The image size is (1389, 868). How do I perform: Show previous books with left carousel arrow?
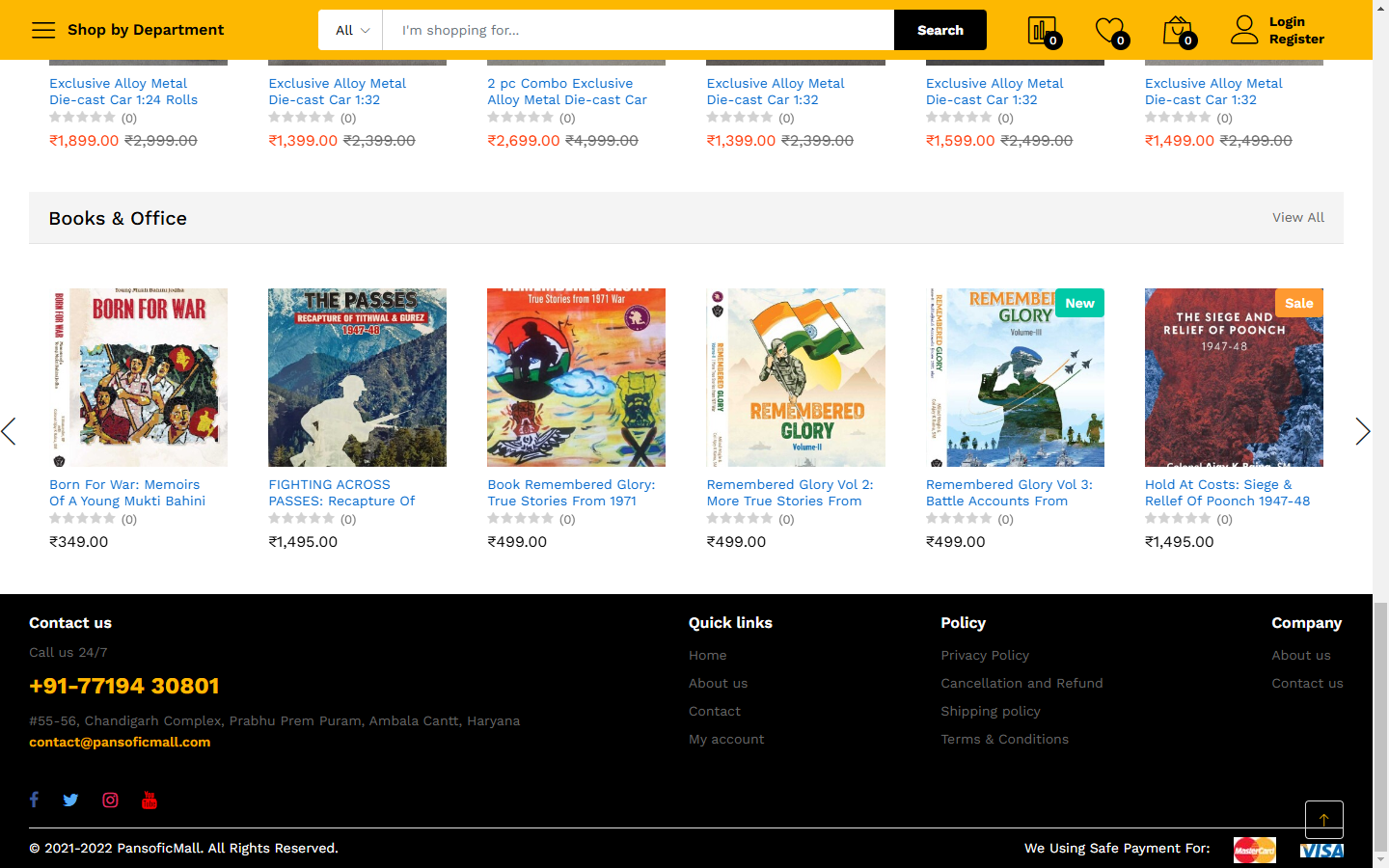pos(10,431)
